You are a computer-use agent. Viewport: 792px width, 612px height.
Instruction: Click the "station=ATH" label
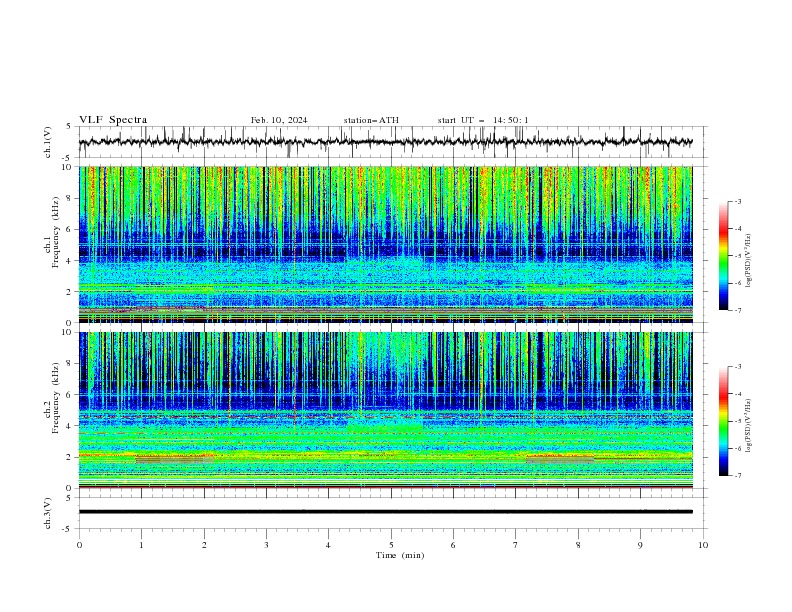click(x=371, y=120)
